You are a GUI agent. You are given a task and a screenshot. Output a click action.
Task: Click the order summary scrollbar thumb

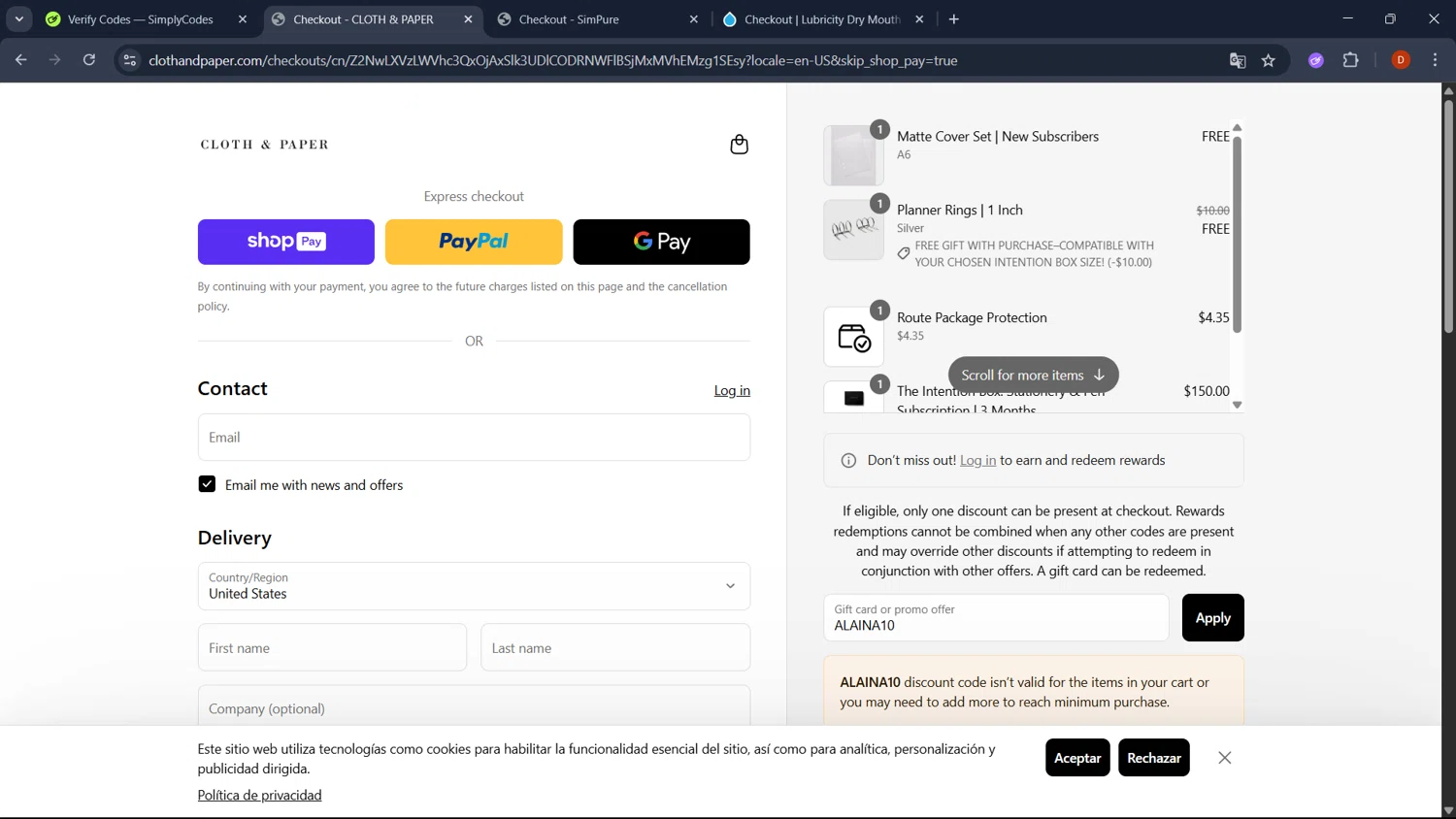1237,234
